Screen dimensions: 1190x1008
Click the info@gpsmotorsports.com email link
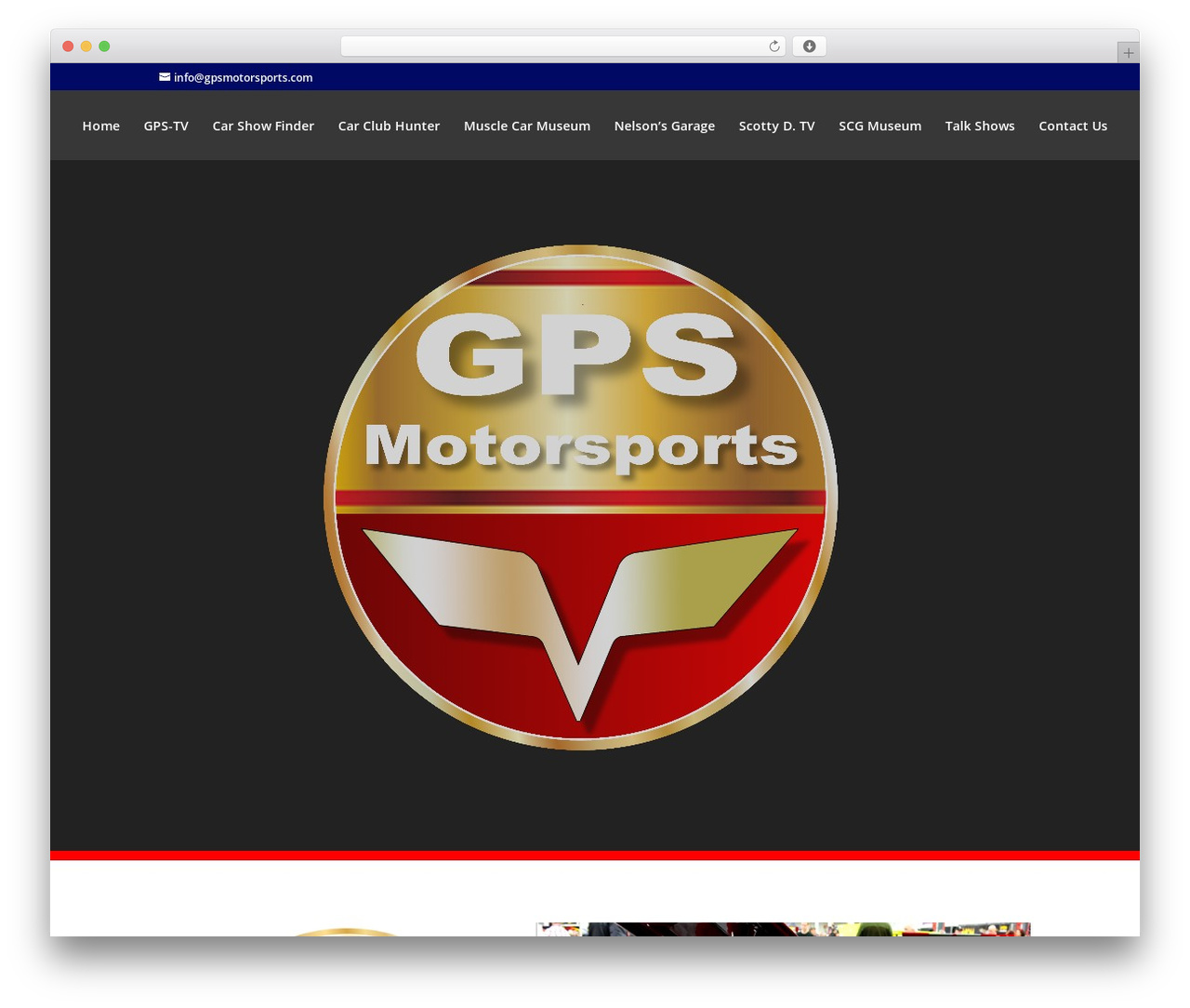[x=243, y=77]
